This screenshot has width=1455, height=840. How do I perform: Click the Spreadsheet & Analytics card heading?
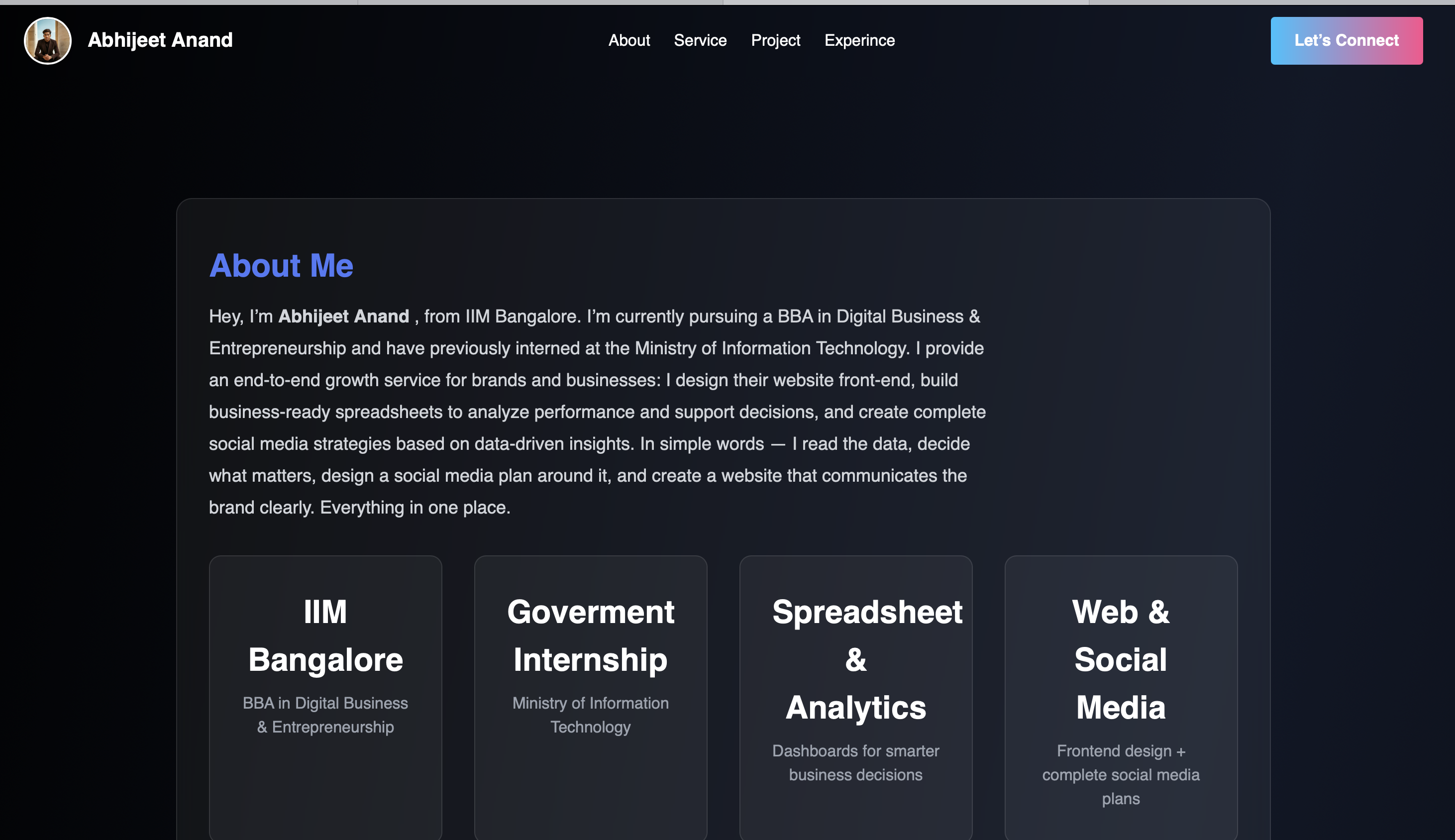tap(855, 659)
